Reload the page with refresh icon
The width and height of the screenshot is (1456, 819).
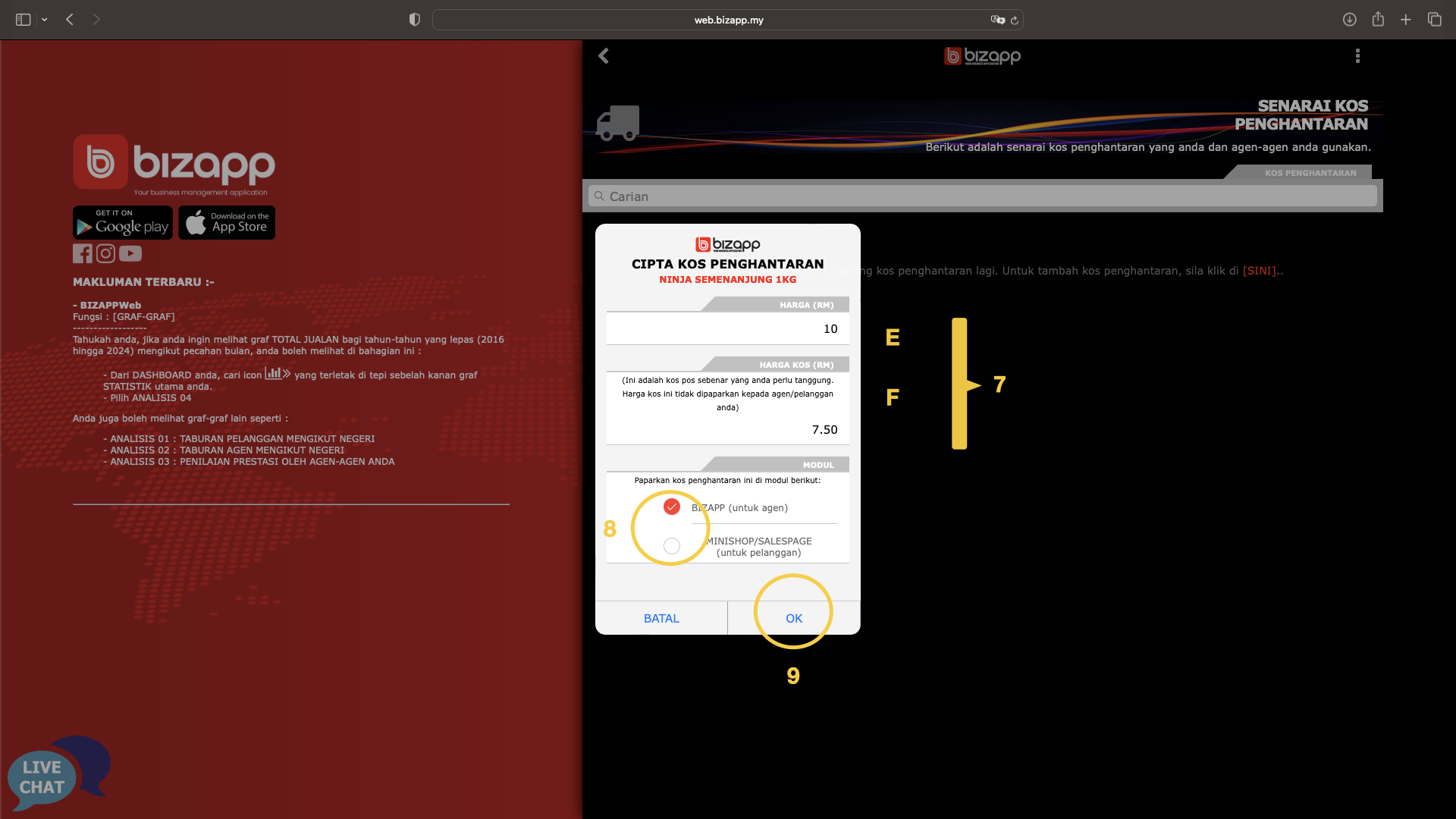(x=1015, y=20)
